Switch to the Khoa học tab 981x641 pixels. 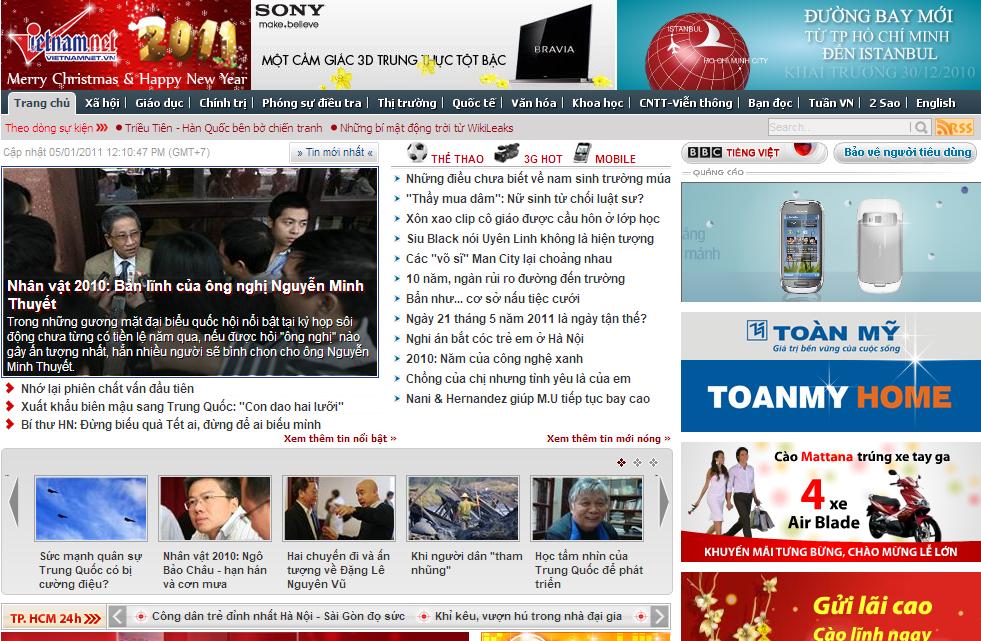tap(597, 103)
